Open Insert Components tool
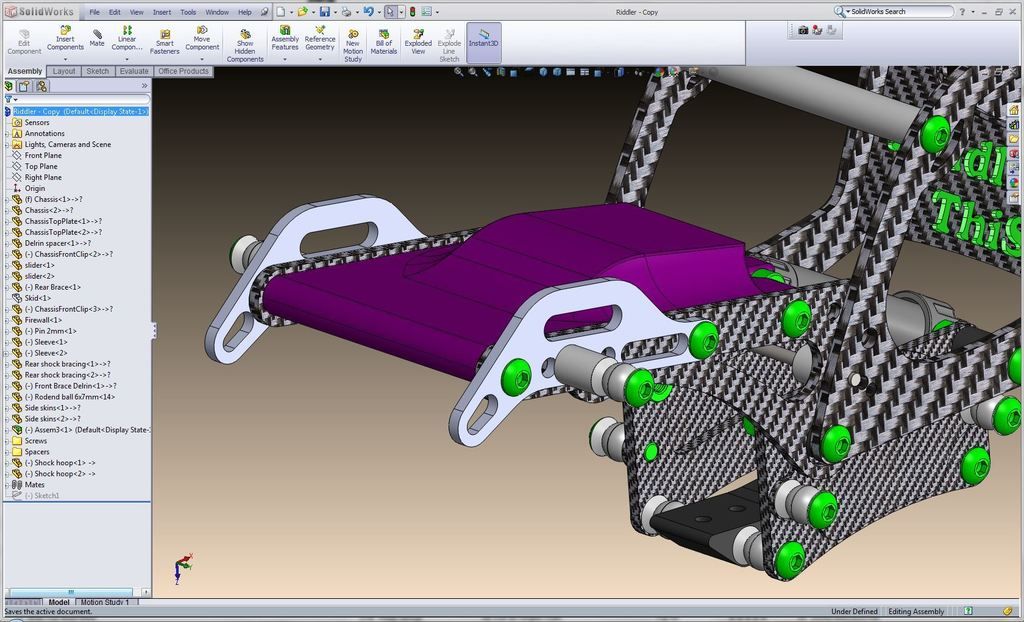The height and width of the screenshot is (622, 1024). point(65,39)
